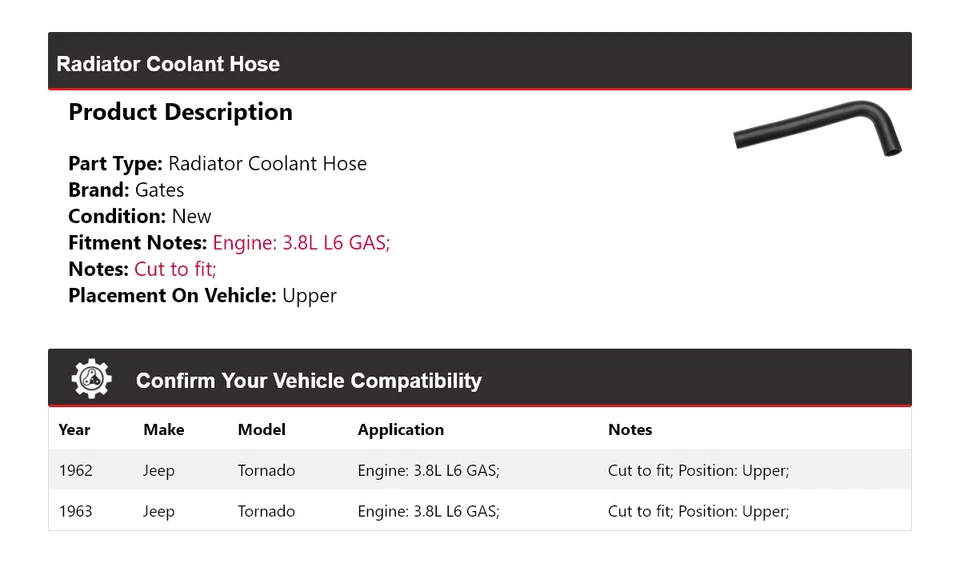This screenshot has height=563, width=960.
Task: Click the gear compatibility icon
Action: click(91, 379)
